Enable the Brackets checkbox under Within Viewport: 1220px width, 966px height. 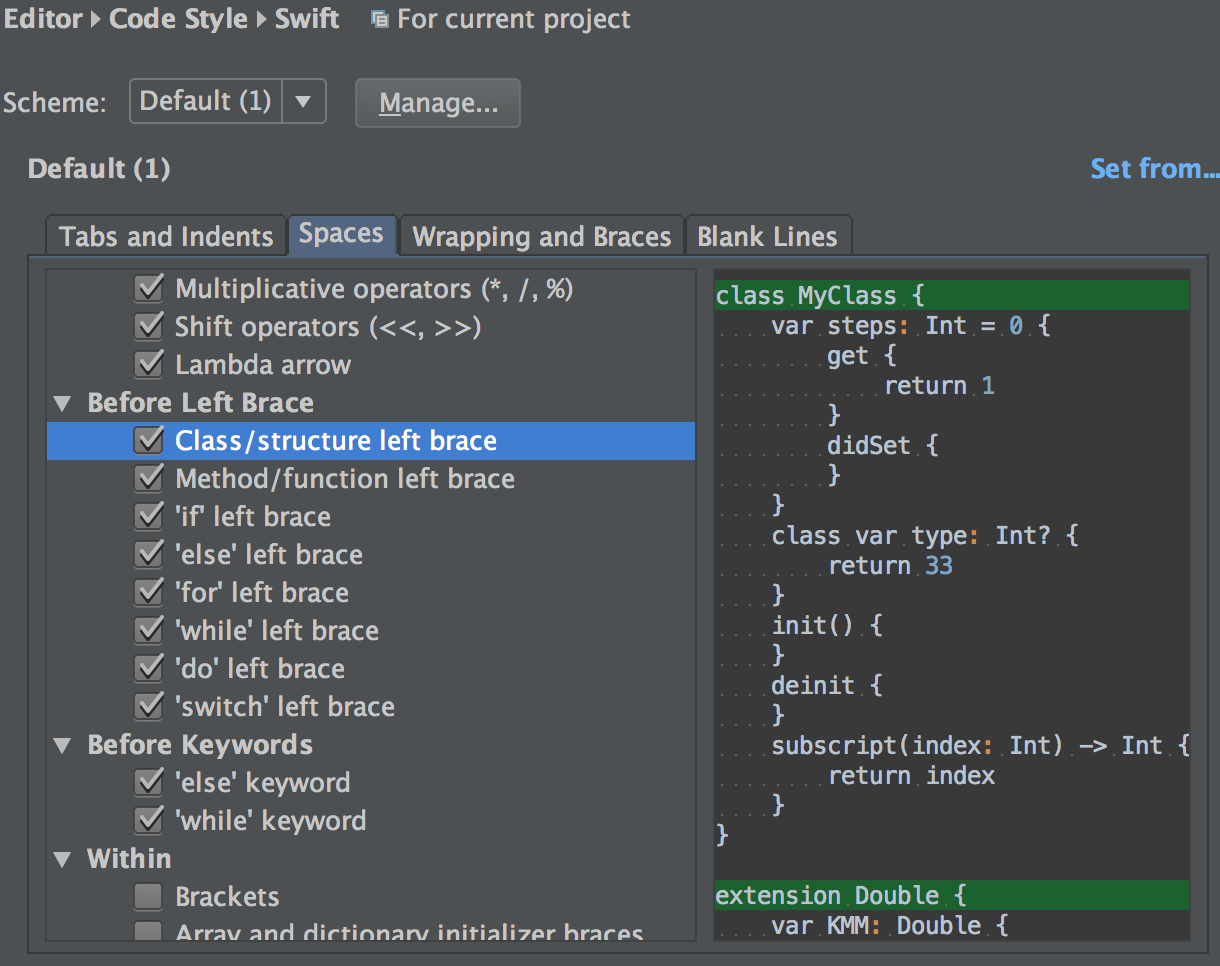tap(148, 896)
